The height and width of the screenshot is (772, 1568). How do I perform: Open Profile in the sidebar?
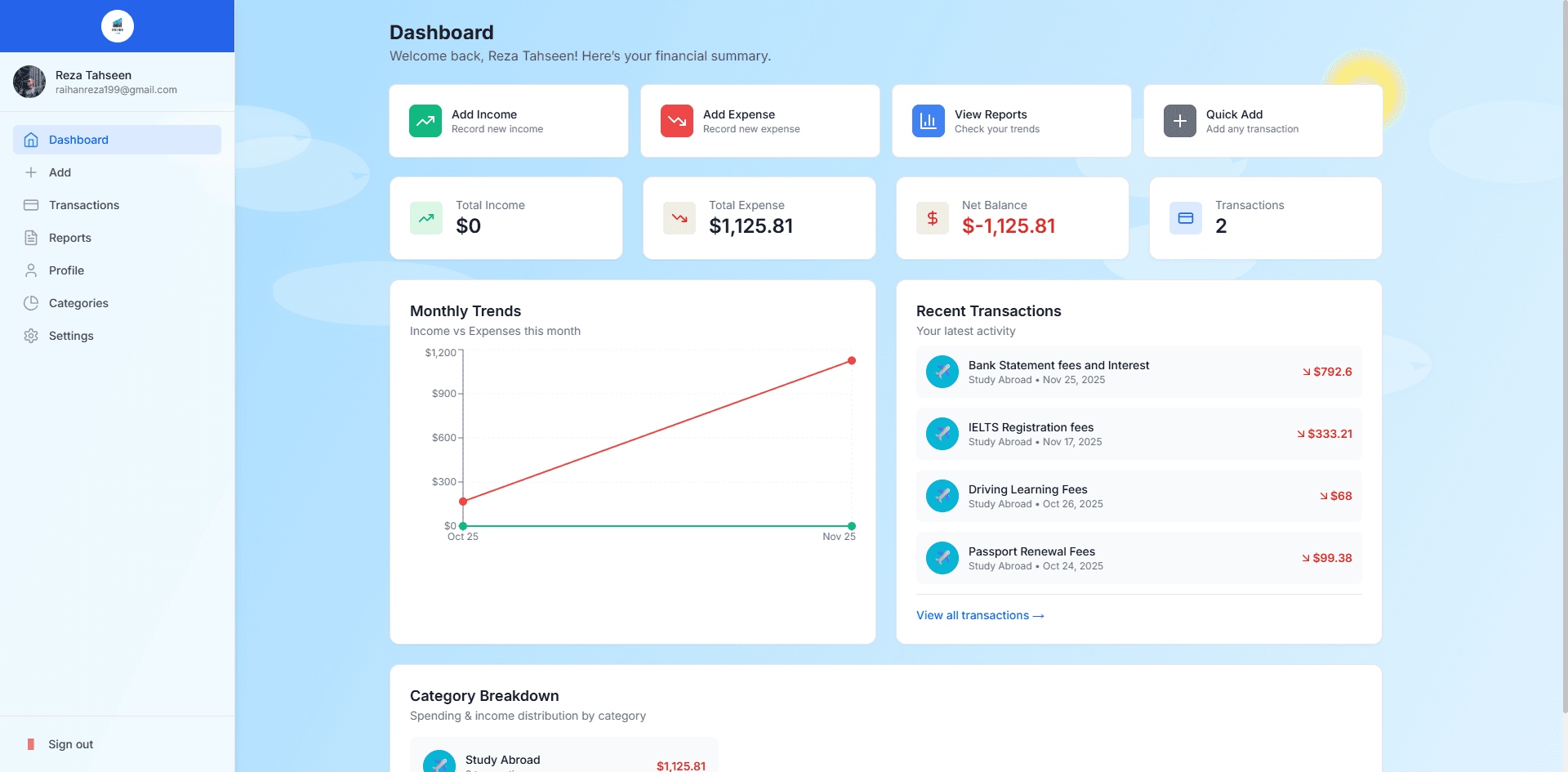117,270
